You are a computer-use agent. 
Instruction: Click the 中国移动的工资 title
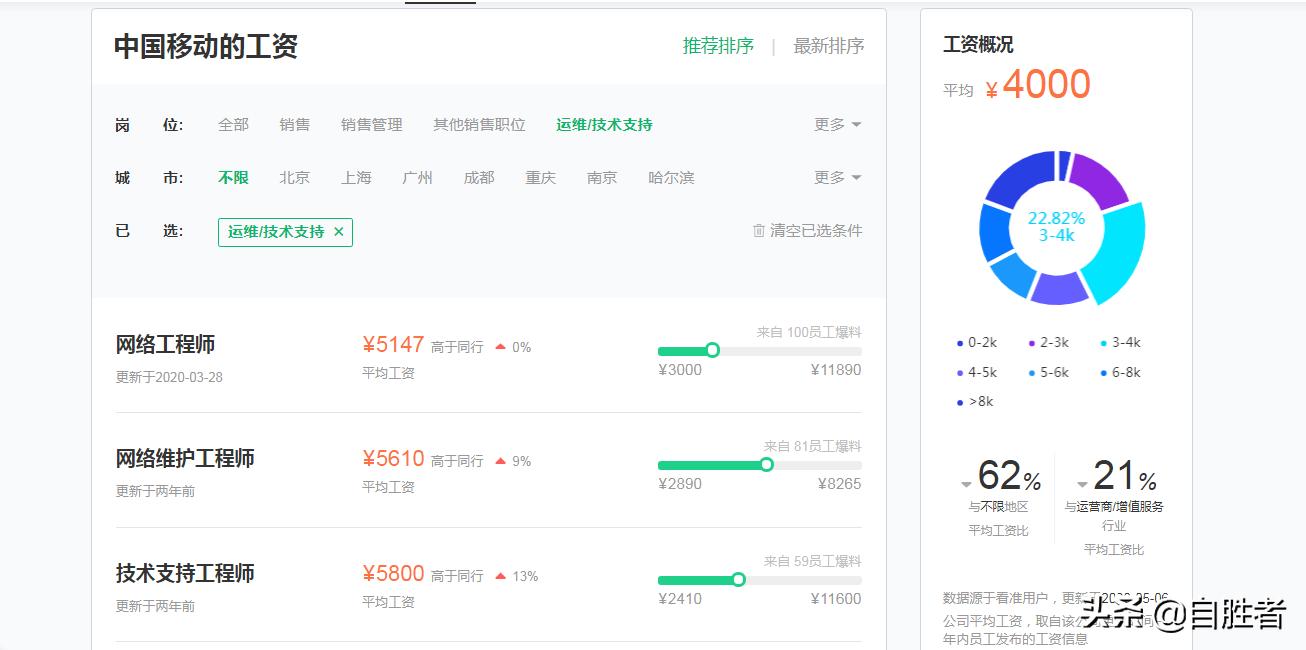click(x=206, y=47)
